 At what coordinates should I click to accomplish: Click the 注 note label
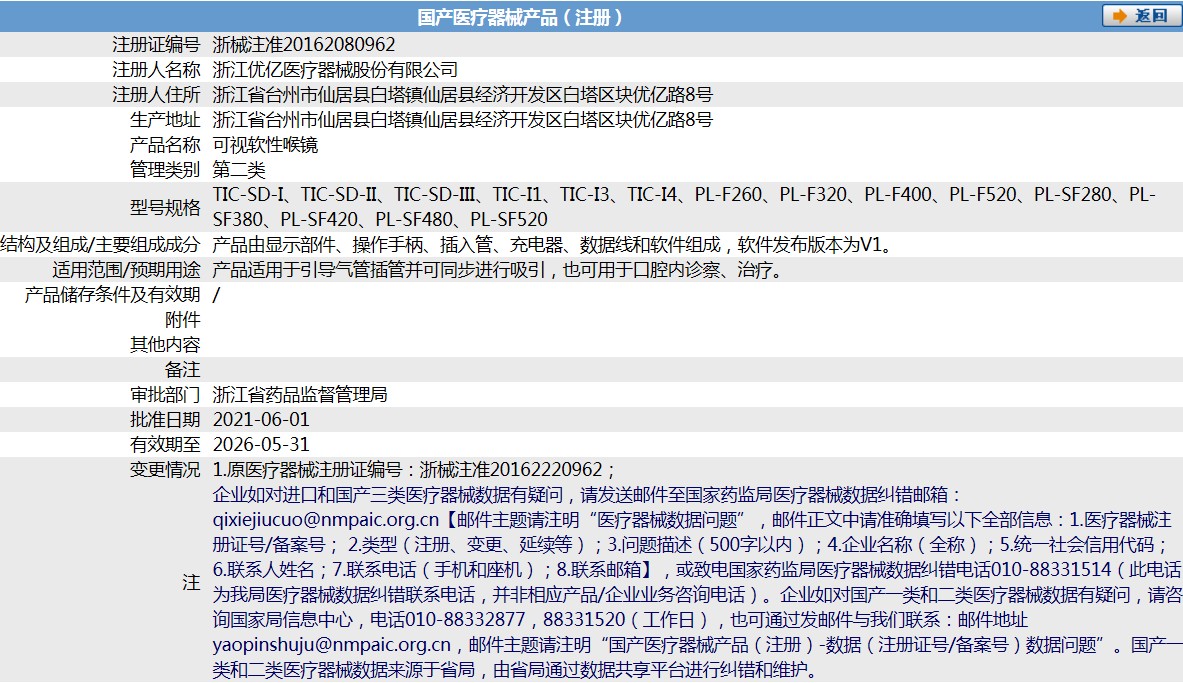(192, 582)
